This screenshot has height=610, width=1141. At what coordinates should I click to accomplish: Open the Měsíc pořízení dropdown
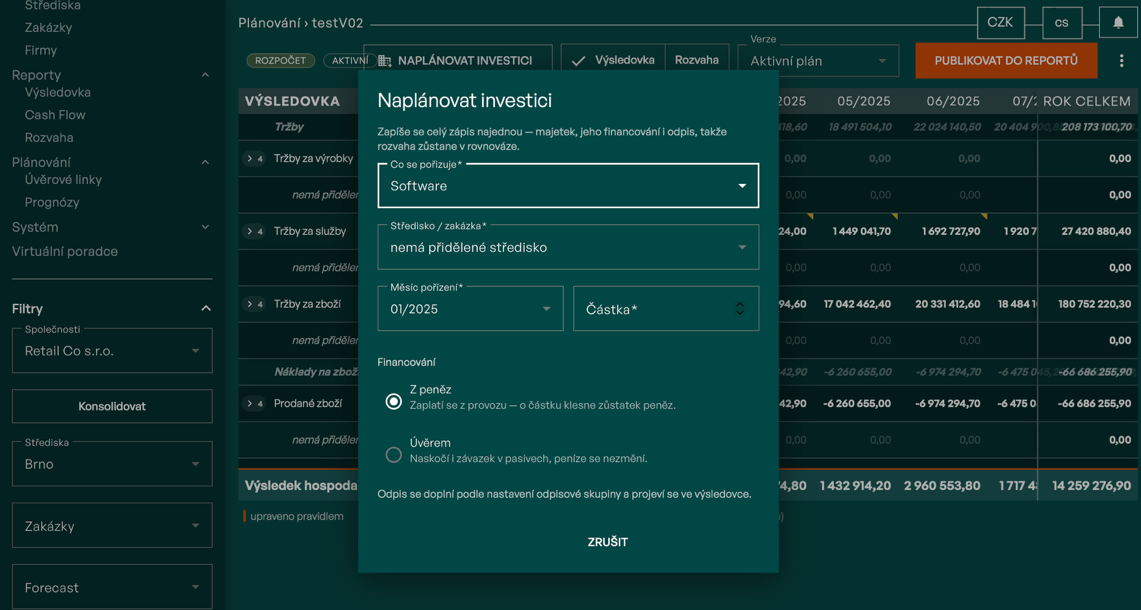(470, 309)
